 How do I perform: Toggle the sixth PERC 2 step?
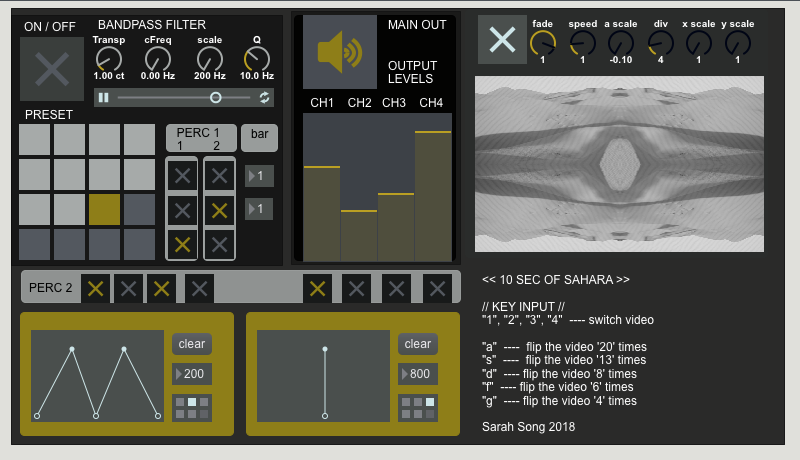(x=357, y=289)
